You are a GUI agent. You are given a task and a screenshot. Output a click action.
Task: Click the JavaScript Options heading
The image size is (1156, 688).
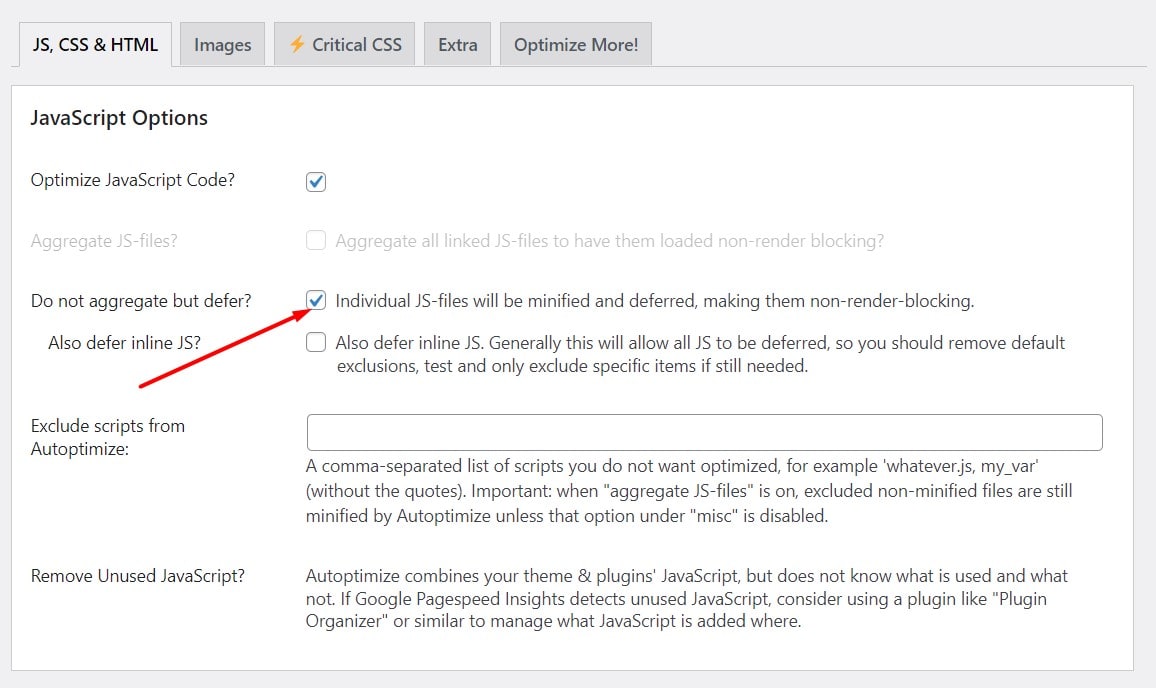point(118,117)
